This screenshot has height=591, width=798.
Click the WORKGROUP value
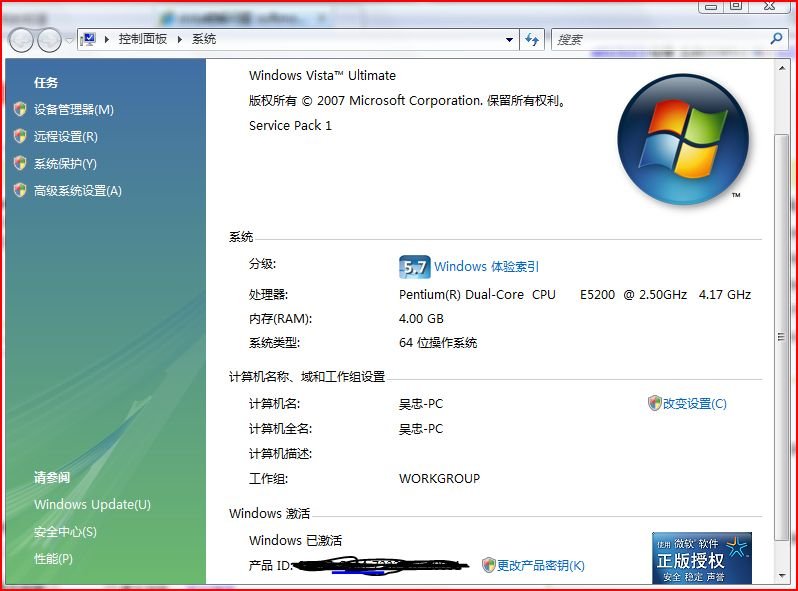(x=439, y=479)
